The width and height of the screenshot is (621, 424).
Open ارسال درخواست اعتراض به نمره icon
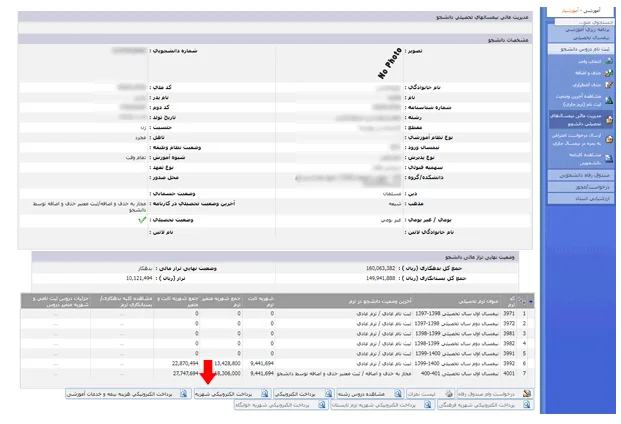[x=609, y=139]
